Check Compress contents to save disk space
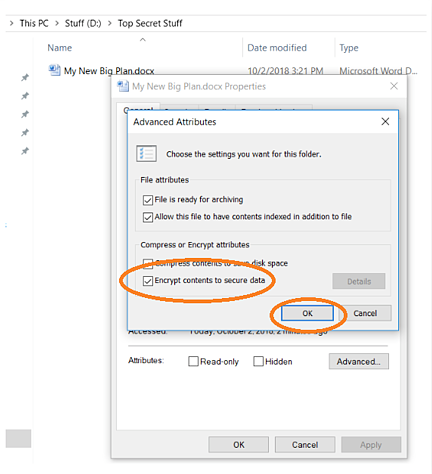Screen dimensions: 432x474 (148, 264)
